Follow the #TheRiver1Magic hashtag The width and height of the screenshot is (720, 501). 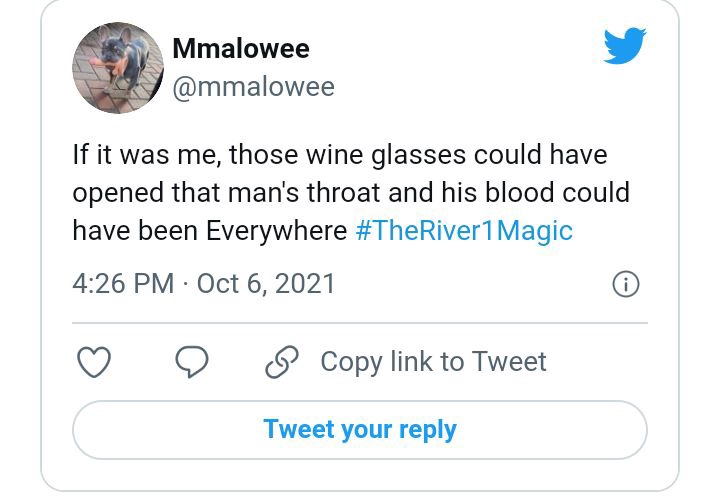[464, 231]
